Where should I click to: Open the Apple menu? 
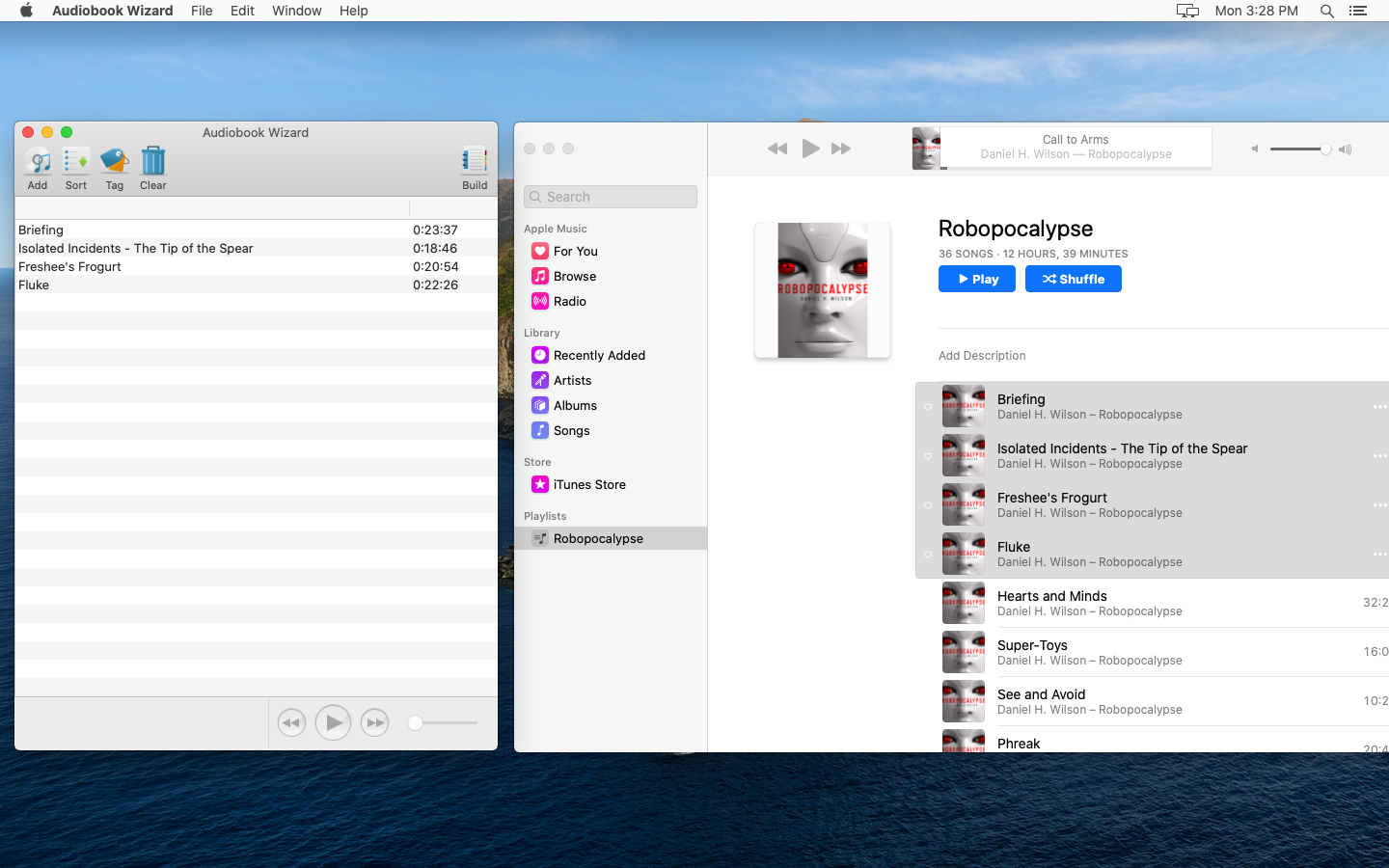pyautogui.click(x=26, y=11)
